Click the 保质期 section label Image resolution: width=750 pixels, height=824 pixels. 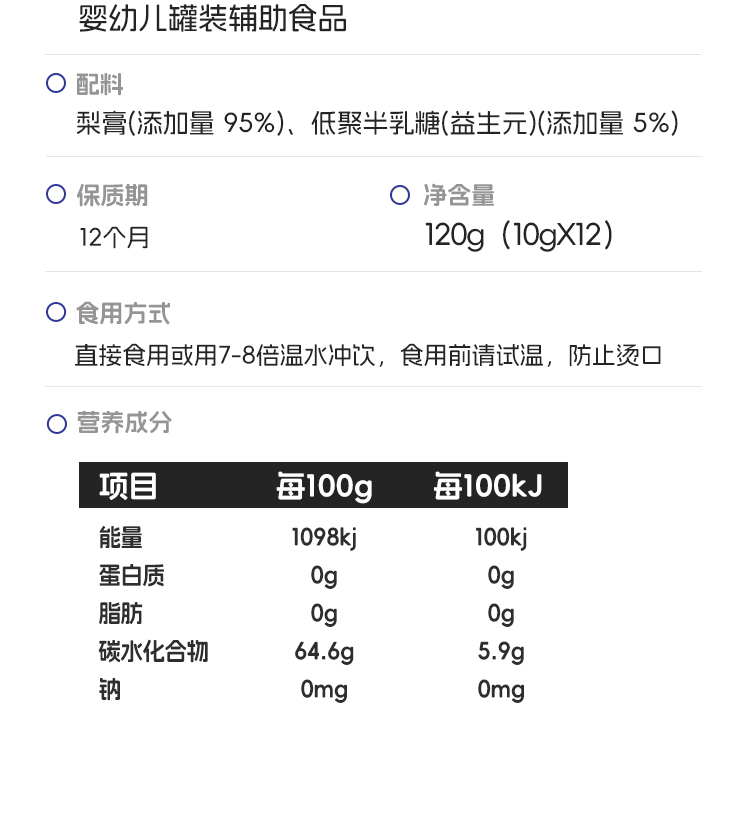(112, 196)
